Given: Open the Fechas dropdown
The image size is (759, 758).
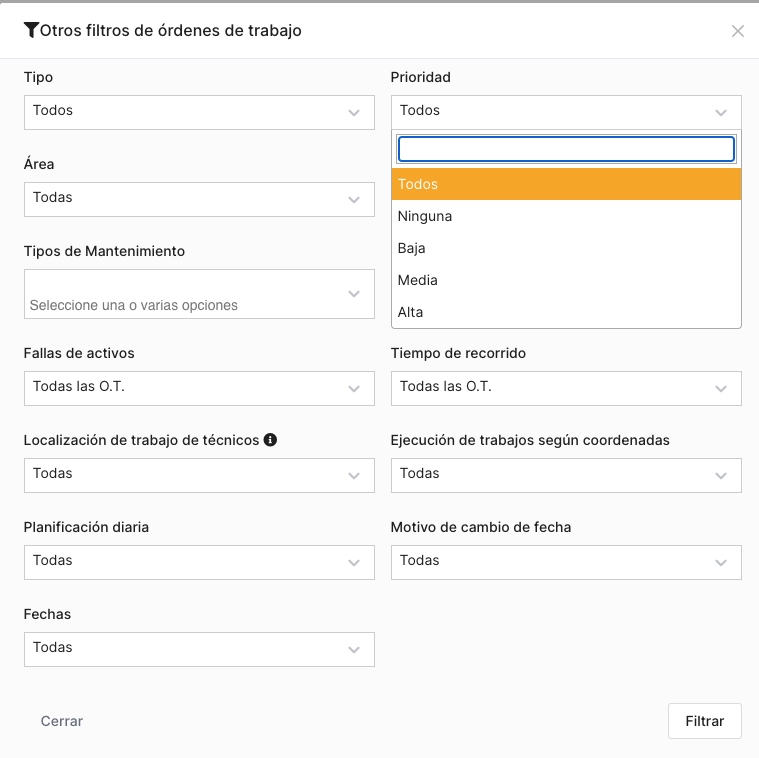Looking at the screenshot, I should tap(199, 649).
